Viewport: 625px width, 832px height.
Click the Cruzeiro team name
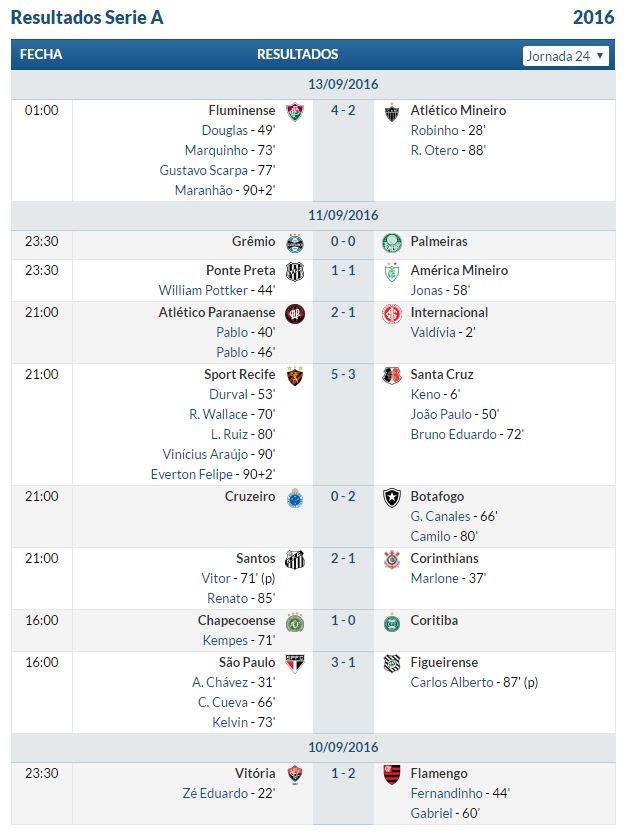(250, 496)
